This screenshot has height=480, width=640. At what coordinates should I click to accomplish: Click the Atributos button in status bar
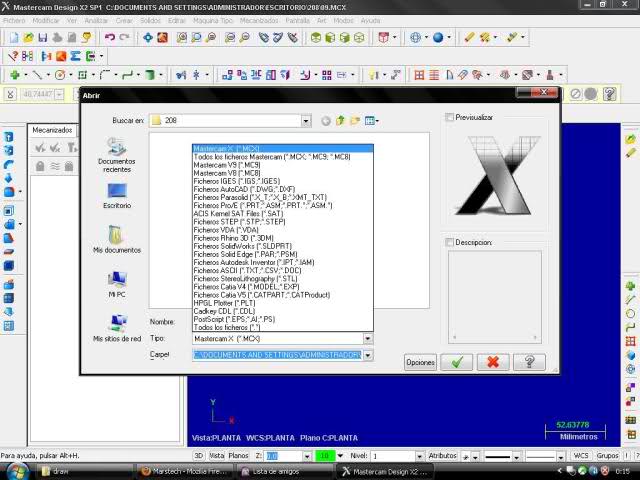(442, 456)
